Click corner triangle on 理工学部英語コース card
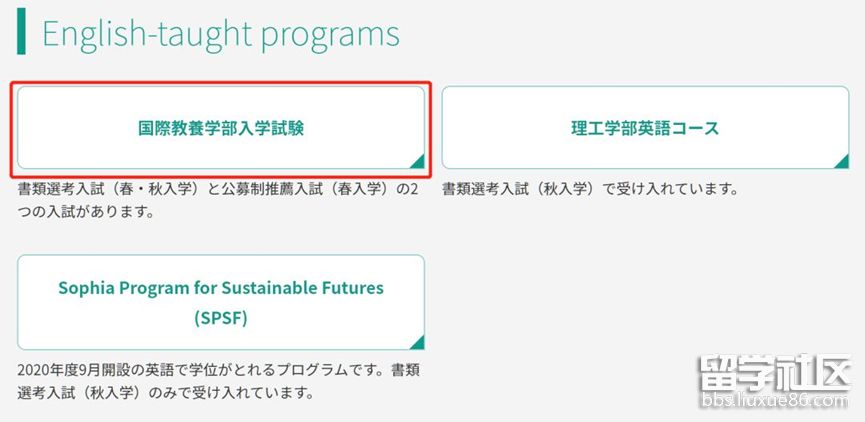The height and width of the screenshot is (422, 865). 842,162
